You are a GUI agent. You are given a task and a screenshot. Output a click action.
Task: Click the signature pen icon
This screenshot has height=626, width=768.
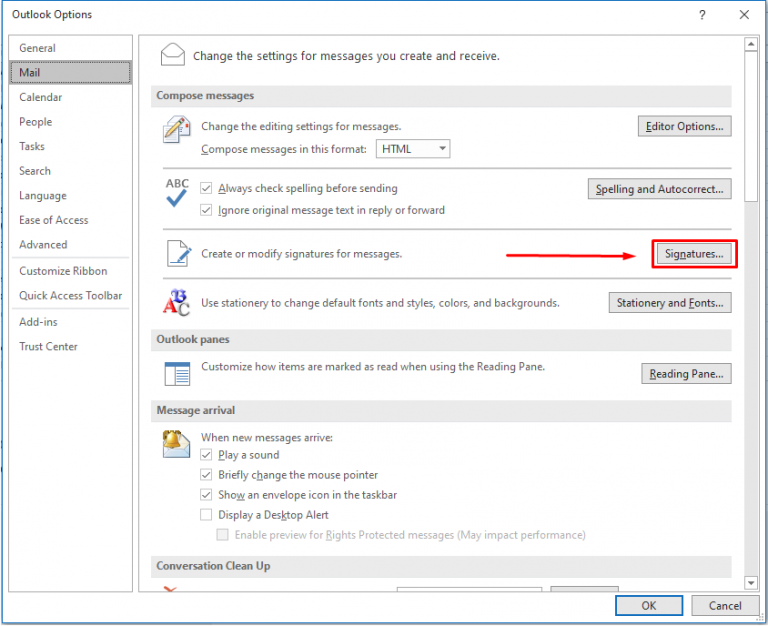coord(177,254)
